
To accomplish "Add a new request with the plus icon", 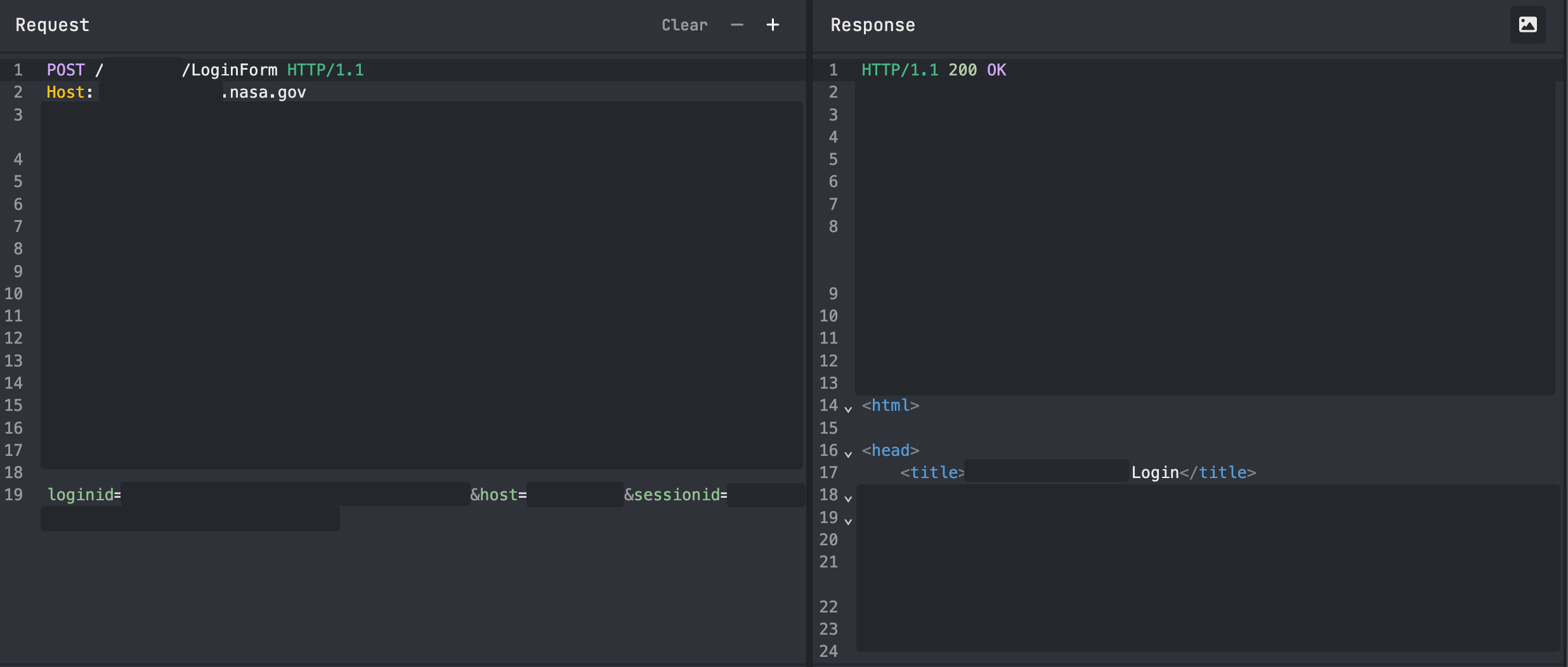I will (x=773, y=25).
